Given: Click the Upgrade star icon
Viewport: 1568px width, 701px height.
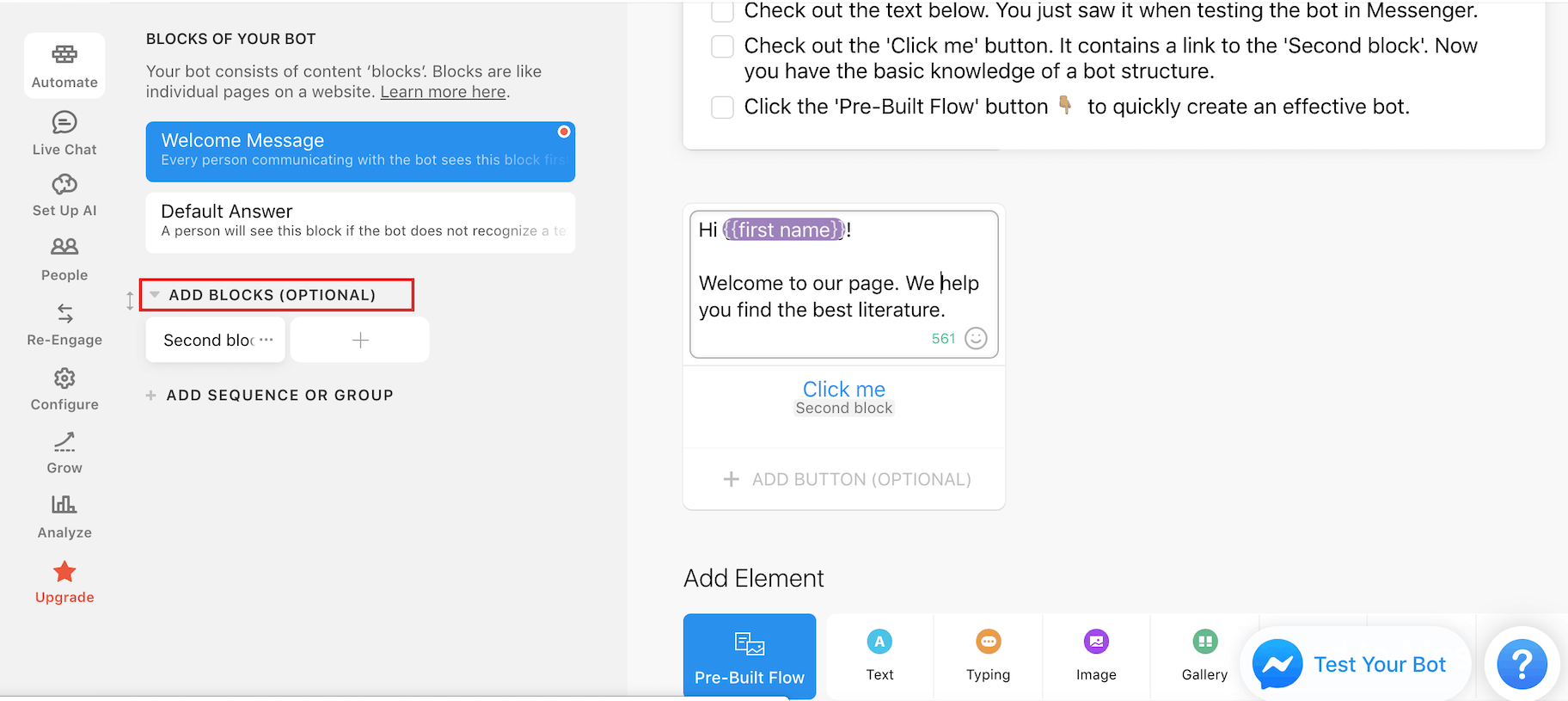Looking at the screenshot, I should coord(64,572).
